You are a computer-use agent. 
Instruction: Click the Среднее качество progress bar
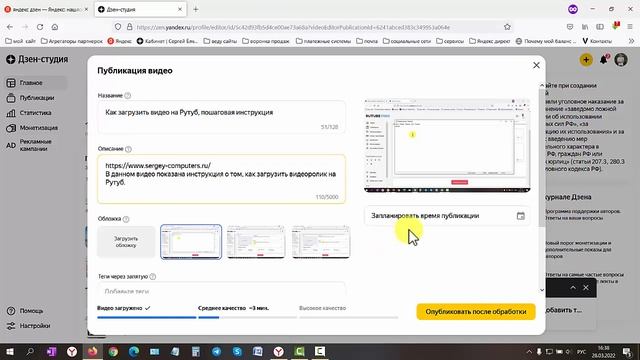point(247,317)
